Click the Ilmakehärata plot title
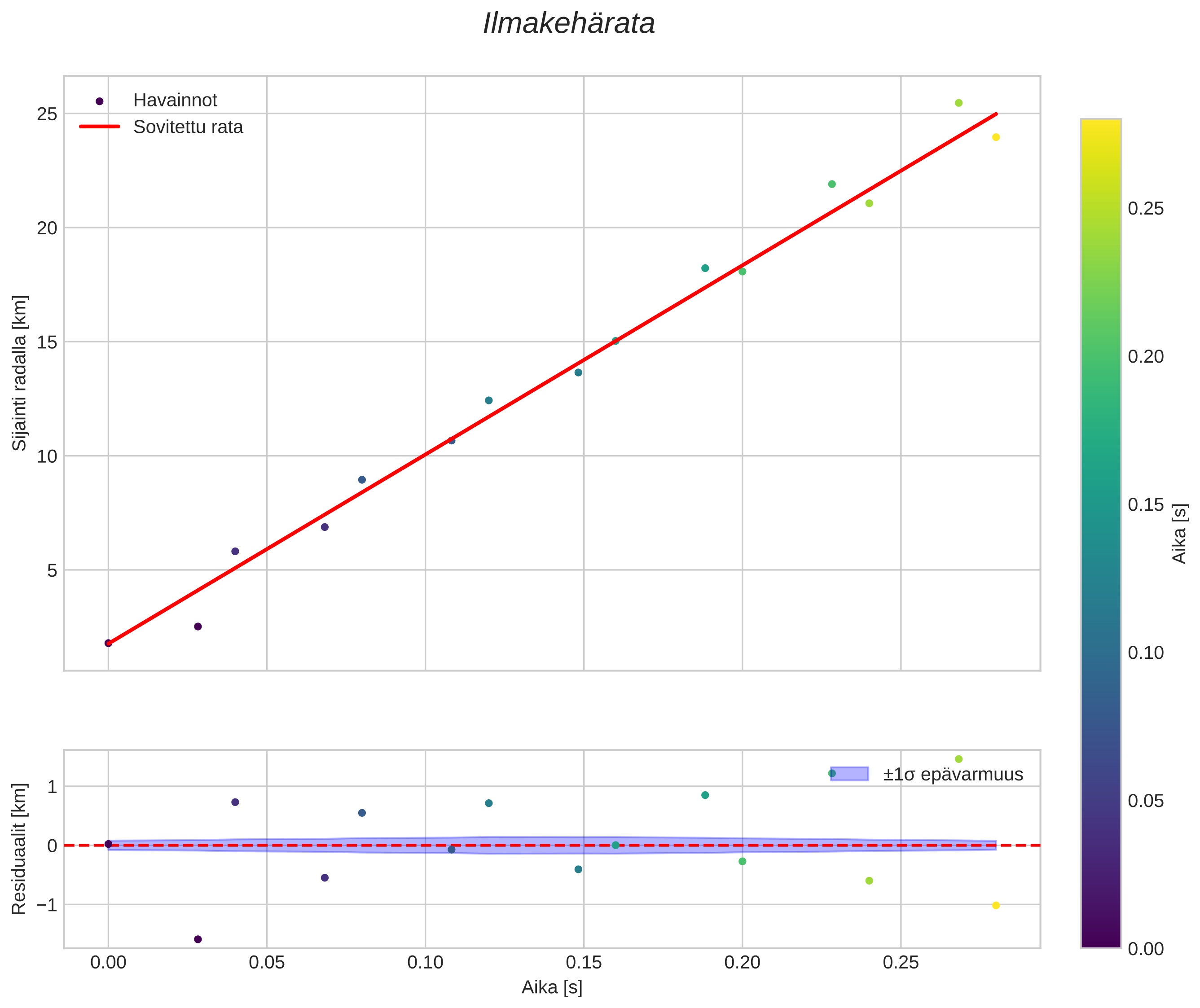The image size is (1200, 1008). tap(568, 24)
